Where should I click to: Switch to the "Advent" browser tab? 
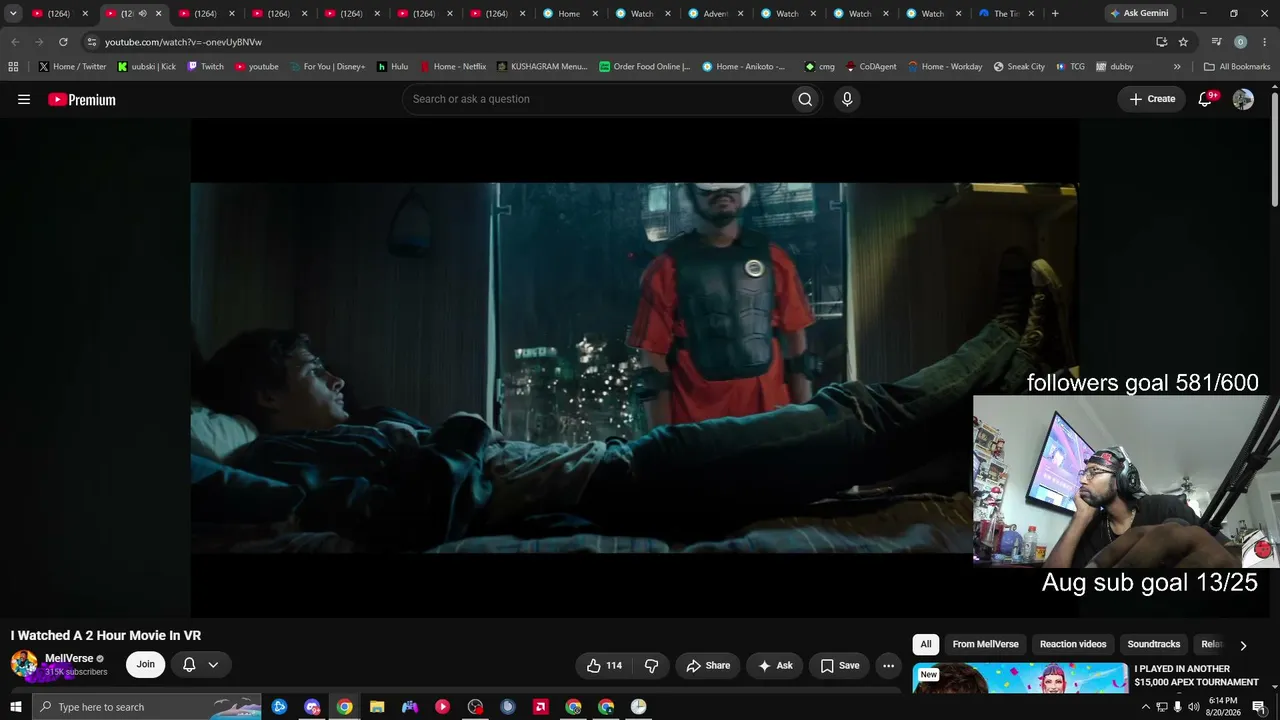(x=716, y=14)
